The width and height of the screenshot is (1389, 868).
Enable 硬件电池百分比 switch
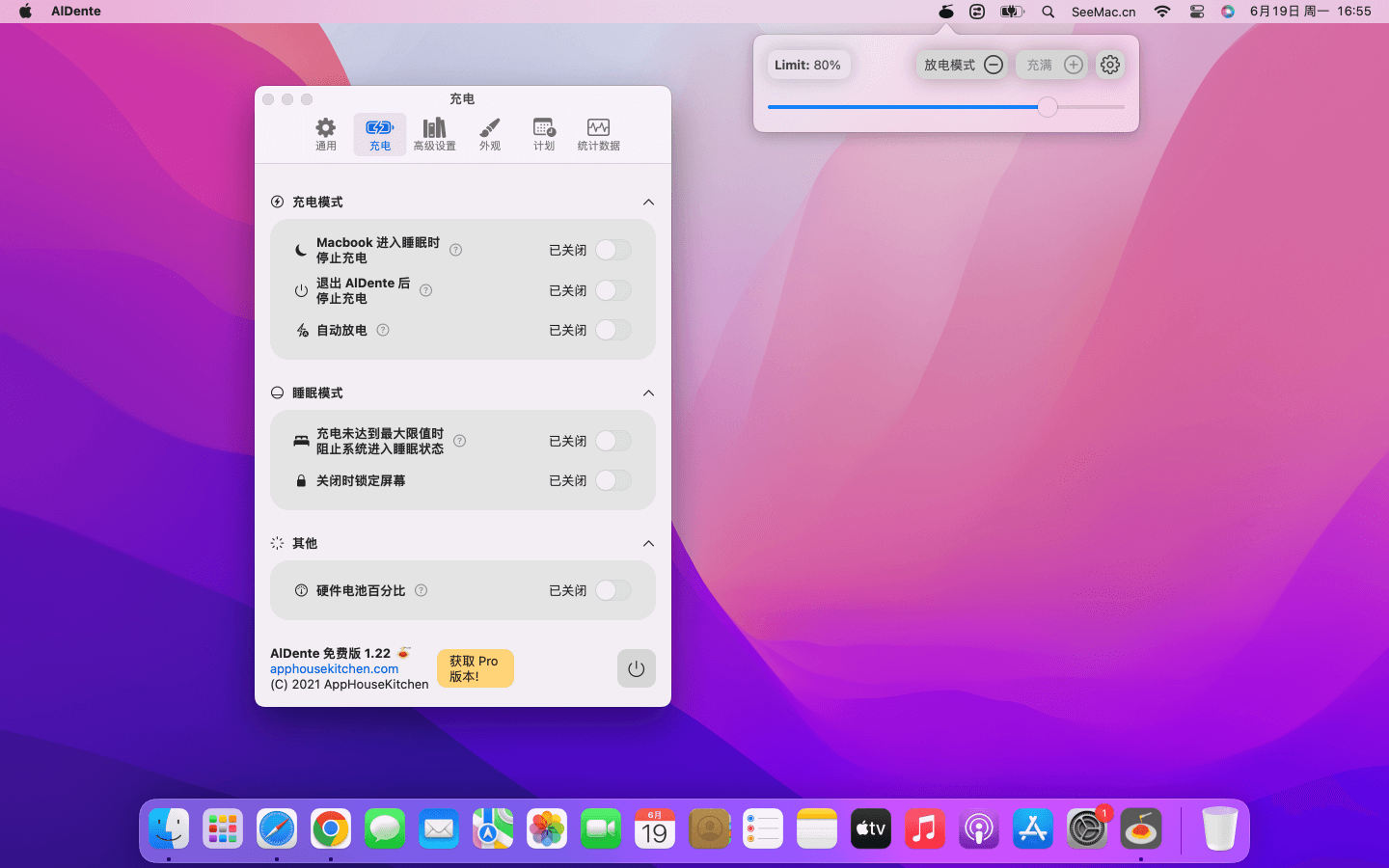613,590
